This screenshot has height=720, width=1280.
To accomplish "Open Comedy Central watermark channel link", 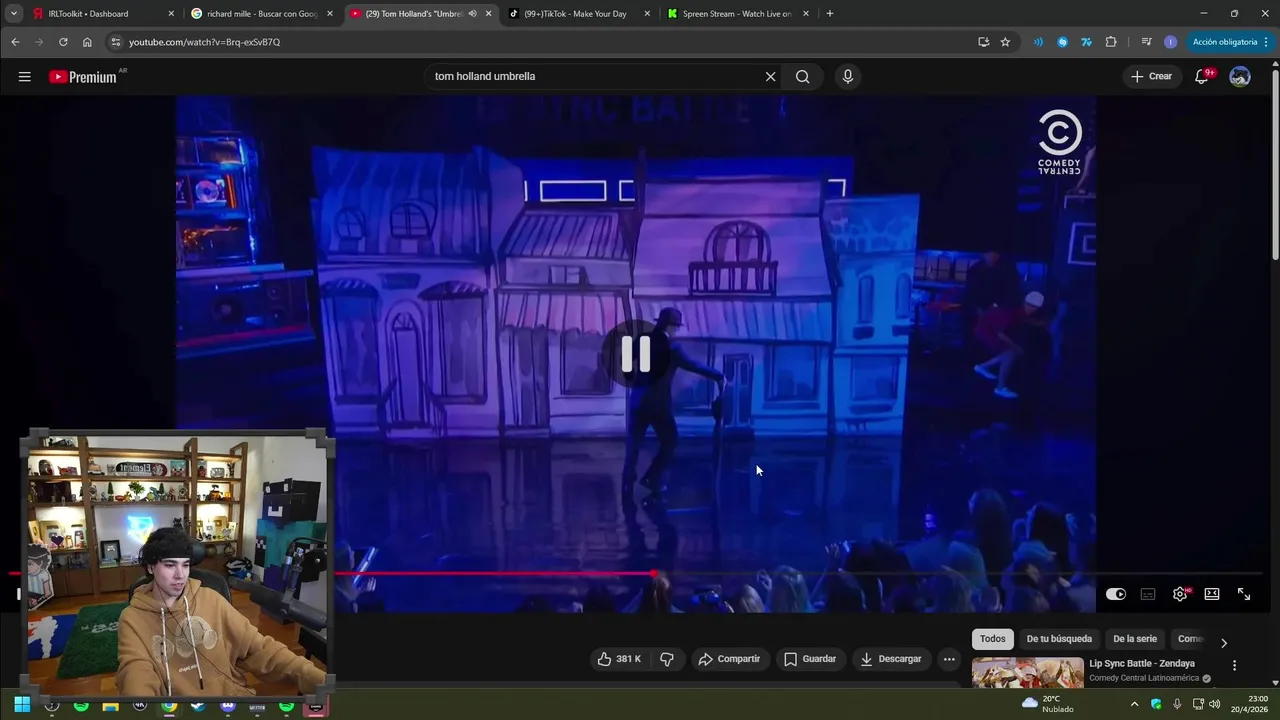I will (x=1059, y=142).
